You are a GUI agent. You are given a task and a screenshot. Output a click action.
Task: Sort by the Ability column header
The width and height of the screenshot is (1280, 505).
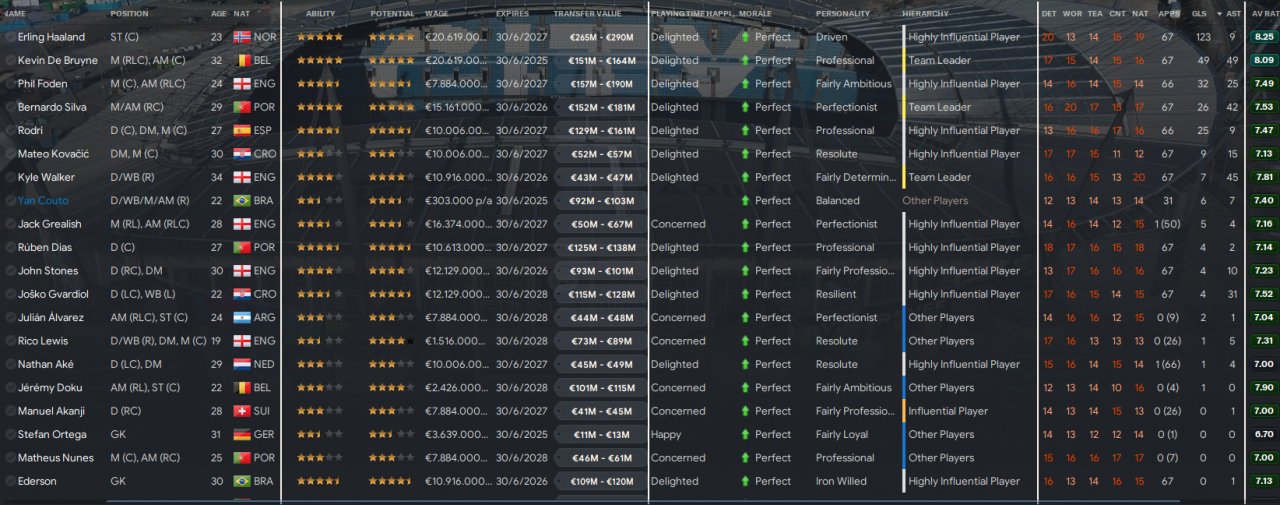pos(320,14)
